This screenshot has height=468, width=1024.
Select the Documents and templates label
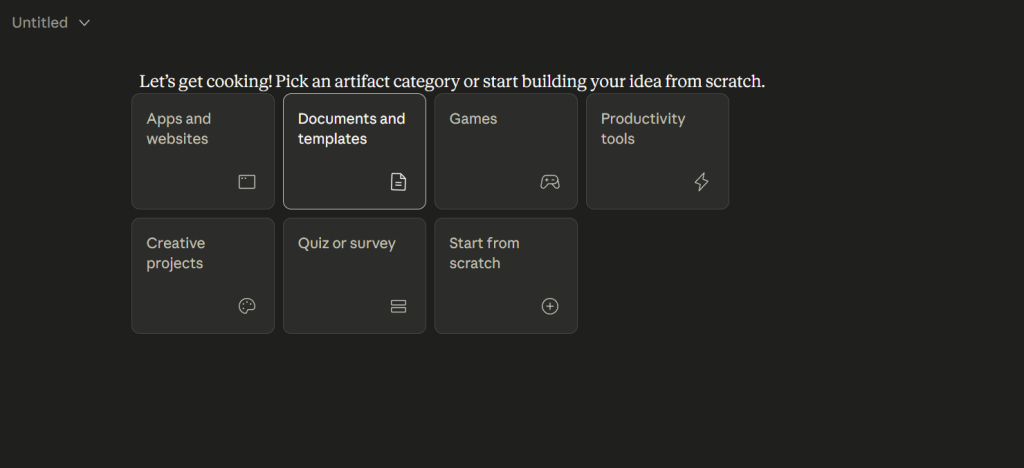[x=351, y=129]
